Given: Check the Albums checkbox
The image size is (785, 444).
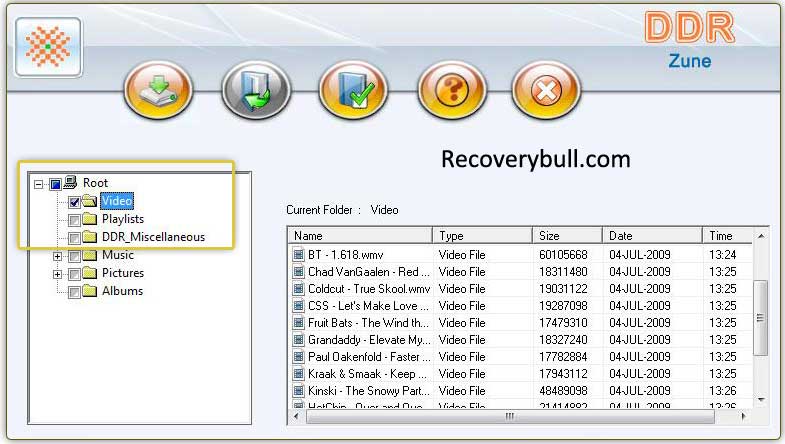Looking at the screenshot, I should [x=74, y=292].
